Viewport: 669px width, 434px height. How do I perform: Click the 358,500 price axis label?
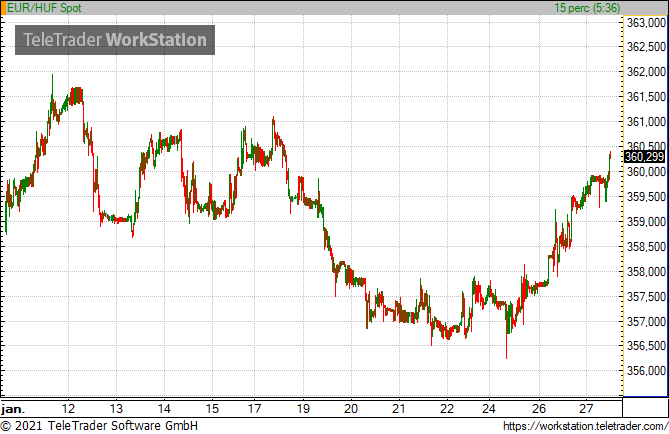[x=646, y=247]
